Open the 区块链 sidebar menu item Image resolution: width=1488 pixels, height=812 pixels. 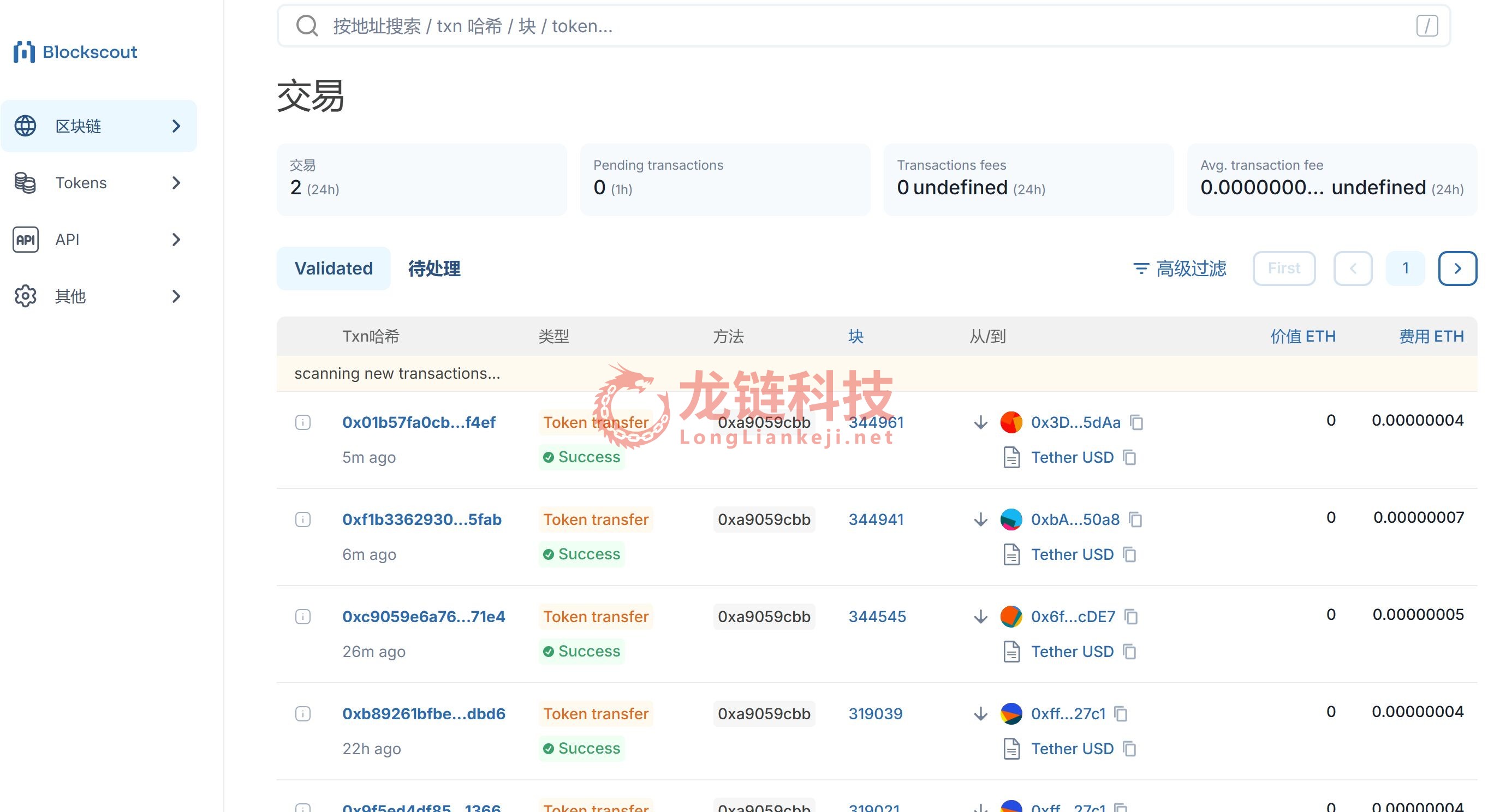pyautogui.click(x=99, y=126)
